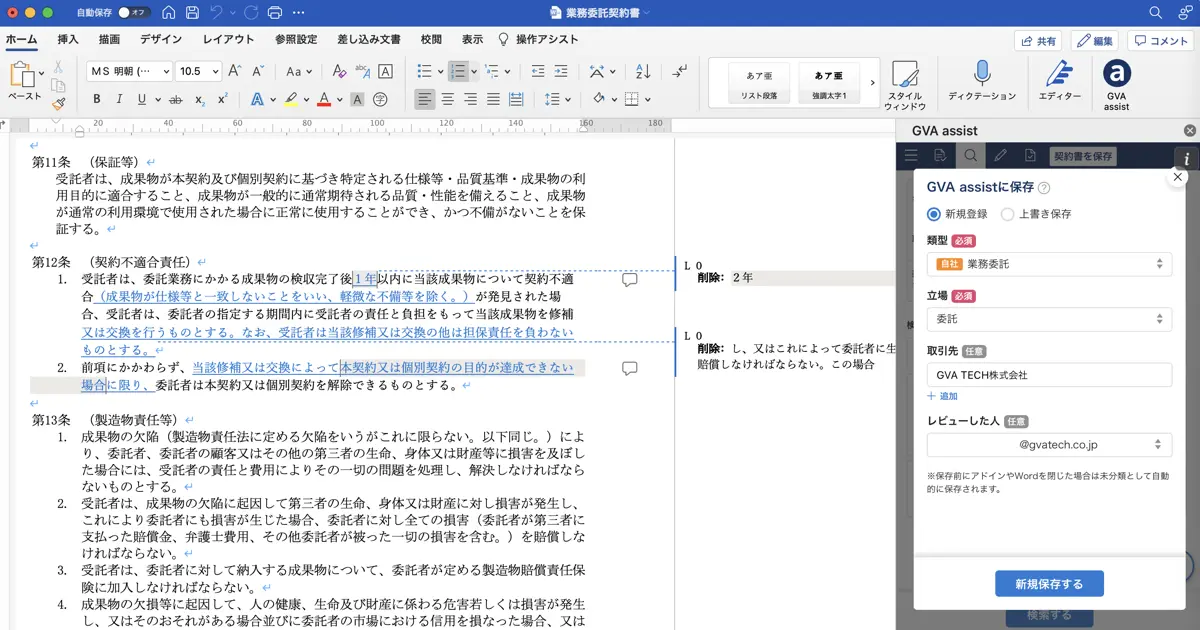Screen dimensions: 1200x630
Task: Center align the paragraph
Action: pos(448,99)
